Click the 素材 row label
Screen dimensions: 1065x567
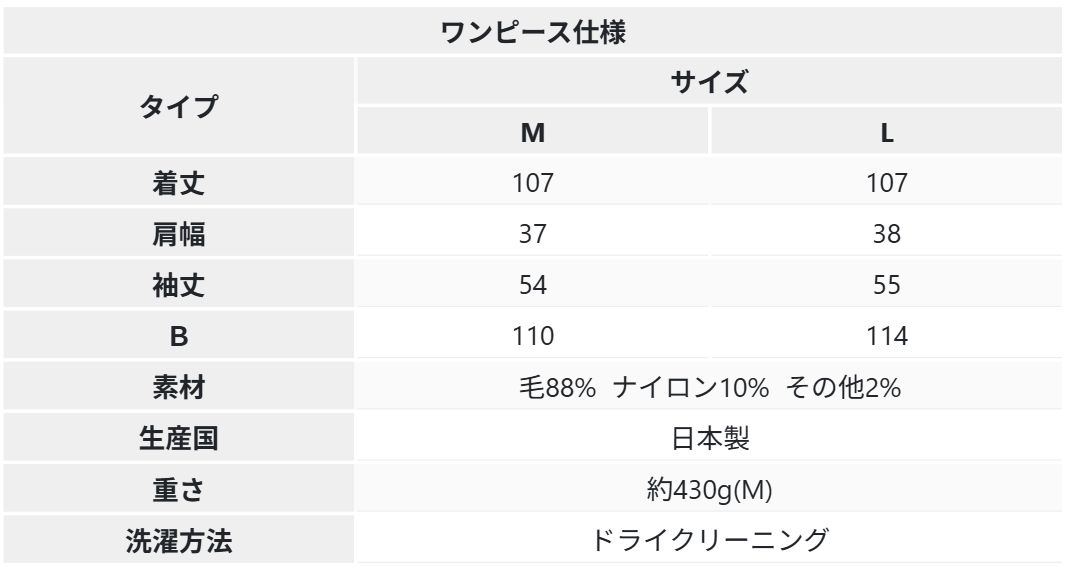(x=179, y=387)
